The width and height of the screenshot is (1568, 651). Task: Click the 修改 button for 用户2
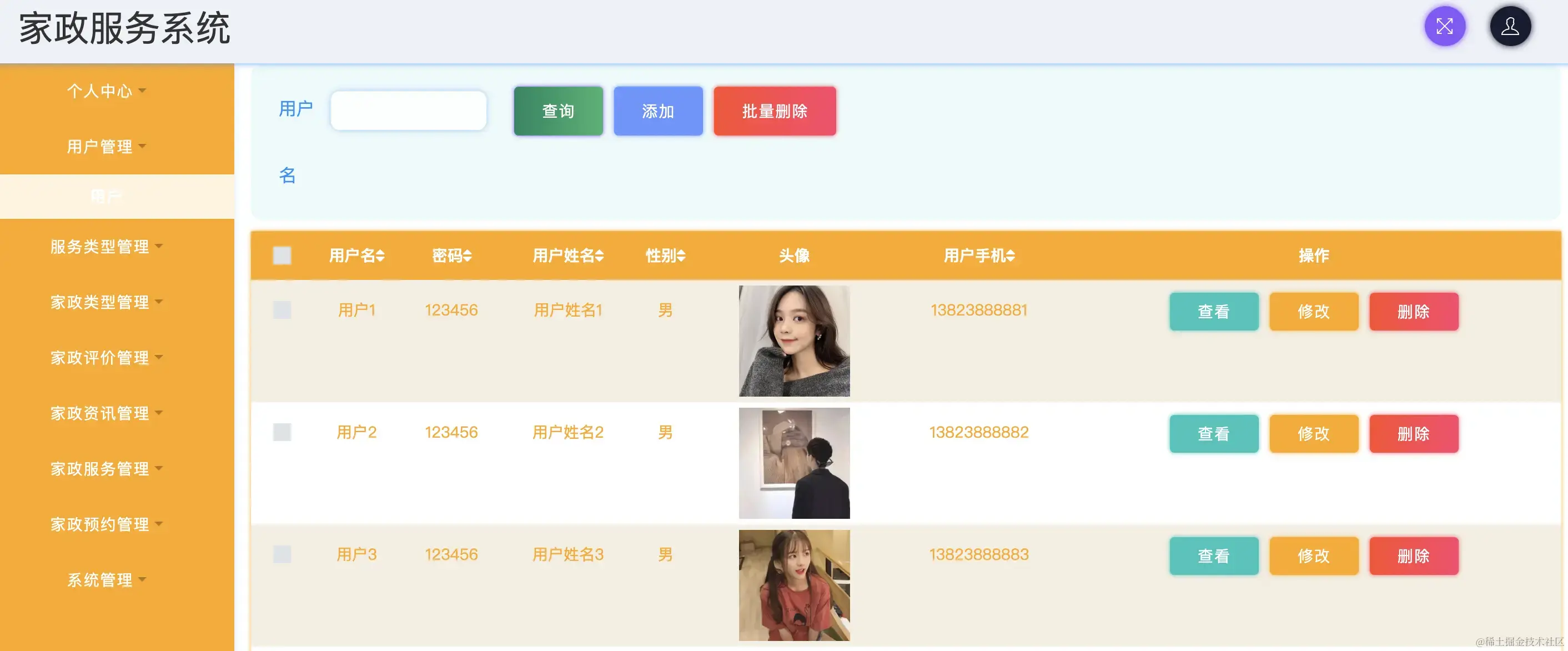point(1314,434)
